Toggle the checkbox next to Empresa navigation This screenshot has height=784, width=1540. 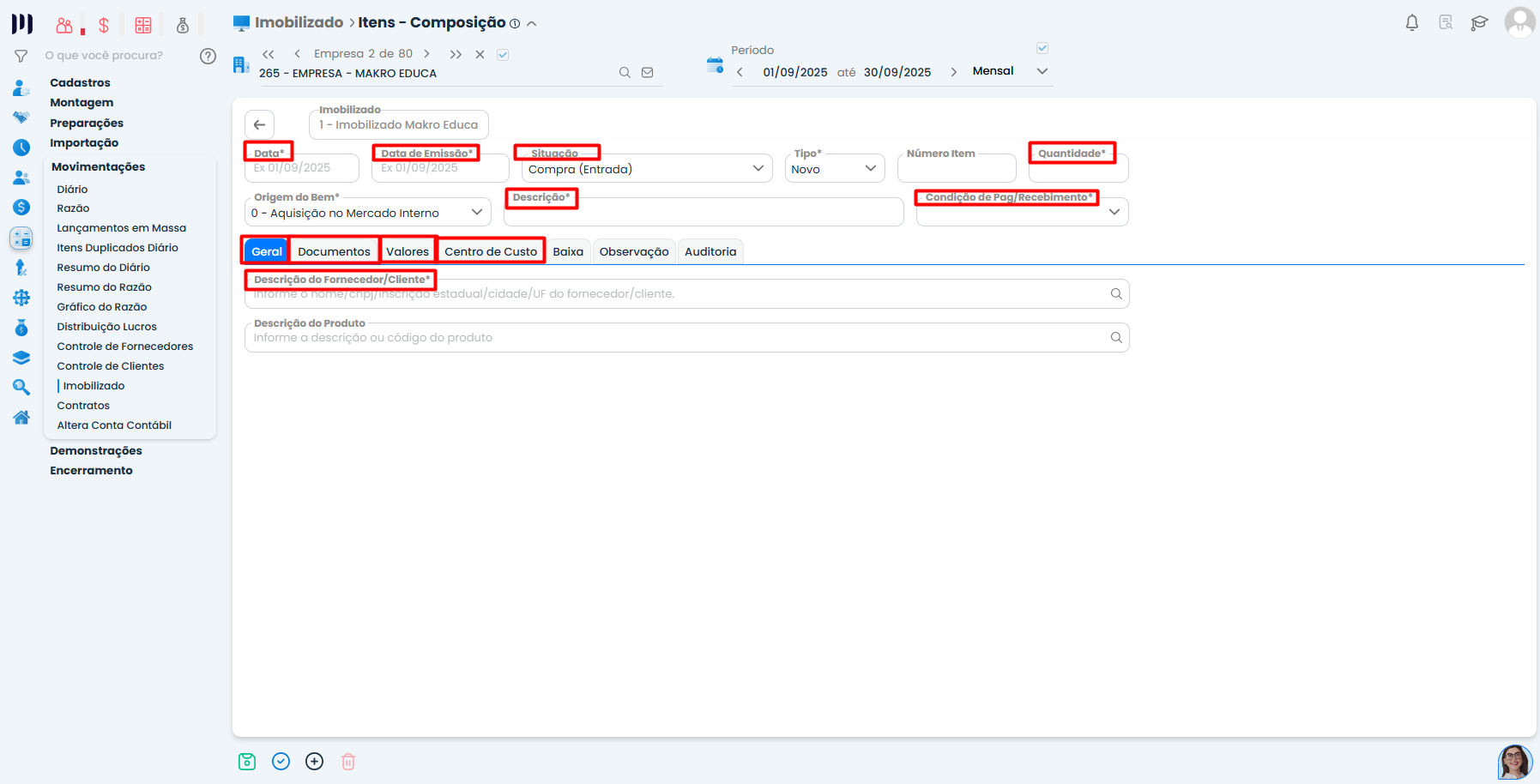(504, 55)
